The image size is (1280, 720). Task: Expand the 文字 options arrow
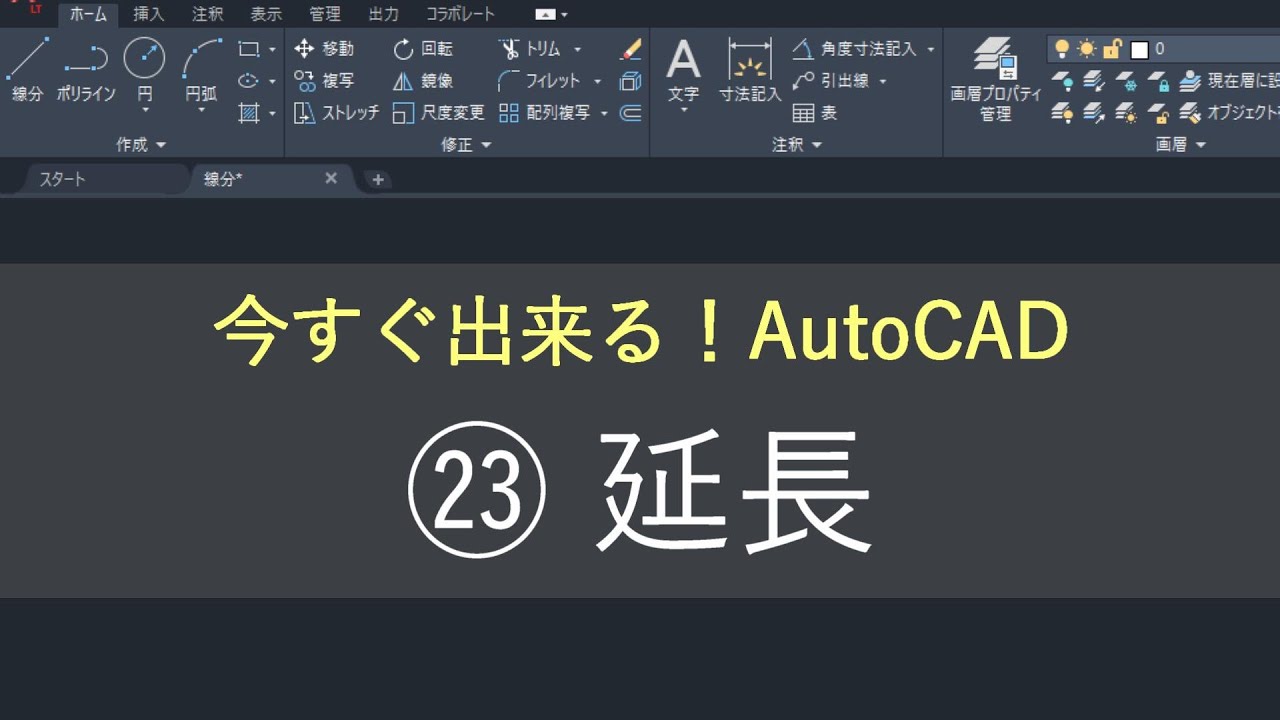(x=684, y=110)
